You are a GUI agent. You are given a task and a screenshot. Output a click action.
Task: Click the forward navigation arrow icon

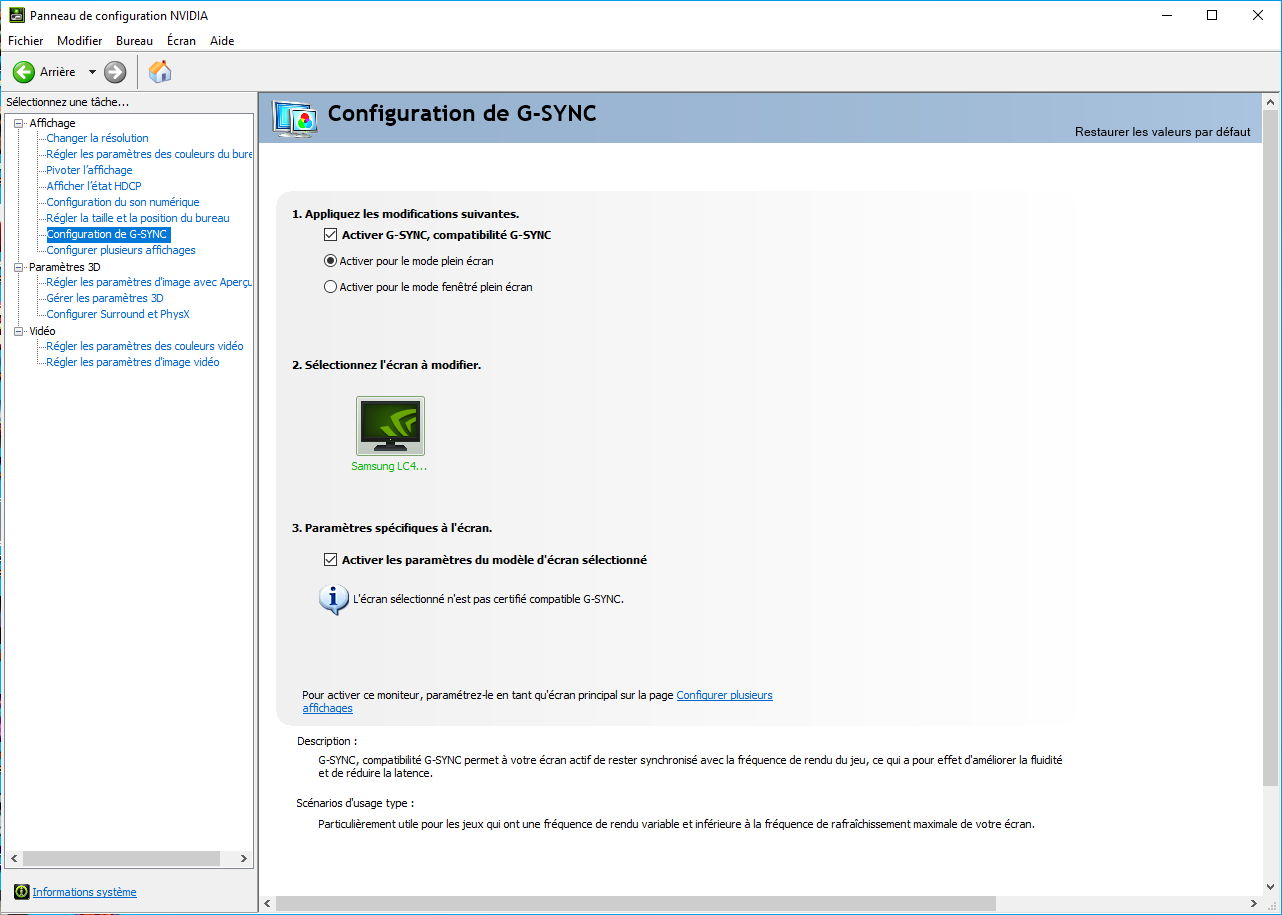pos(115,72)
